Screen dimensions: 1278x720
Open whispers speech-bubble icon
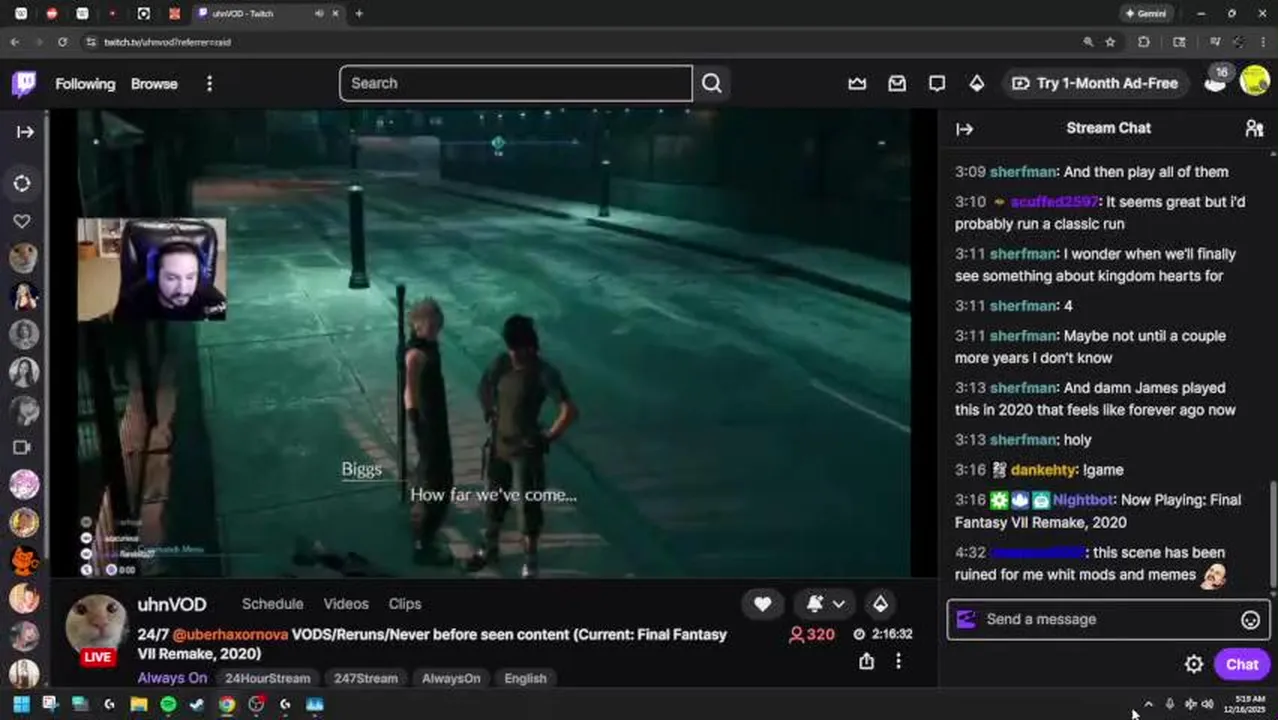(936, 84)
